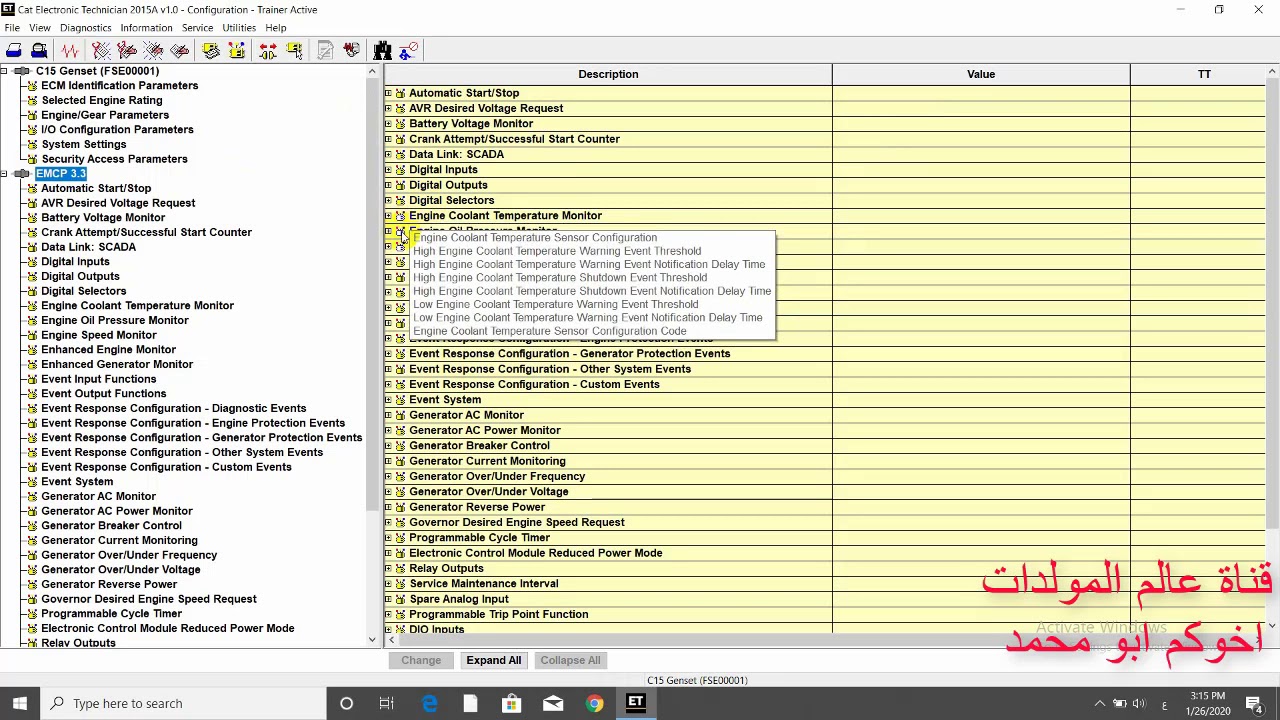Viewport: 1280px width, 720px height.
Task: Open the Service menu
Action: click(x=197, y=28)
